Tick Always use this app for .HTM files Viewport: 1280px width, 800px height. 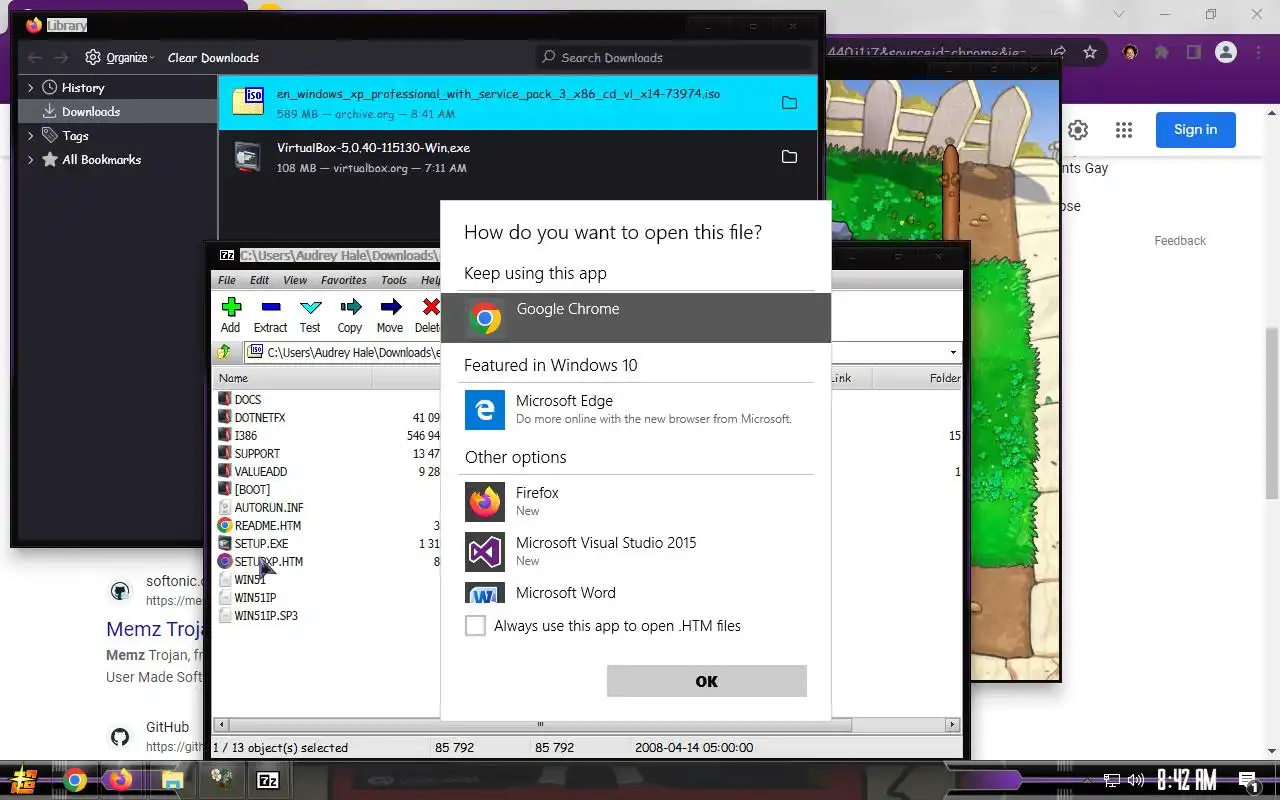tap(475, 626)
